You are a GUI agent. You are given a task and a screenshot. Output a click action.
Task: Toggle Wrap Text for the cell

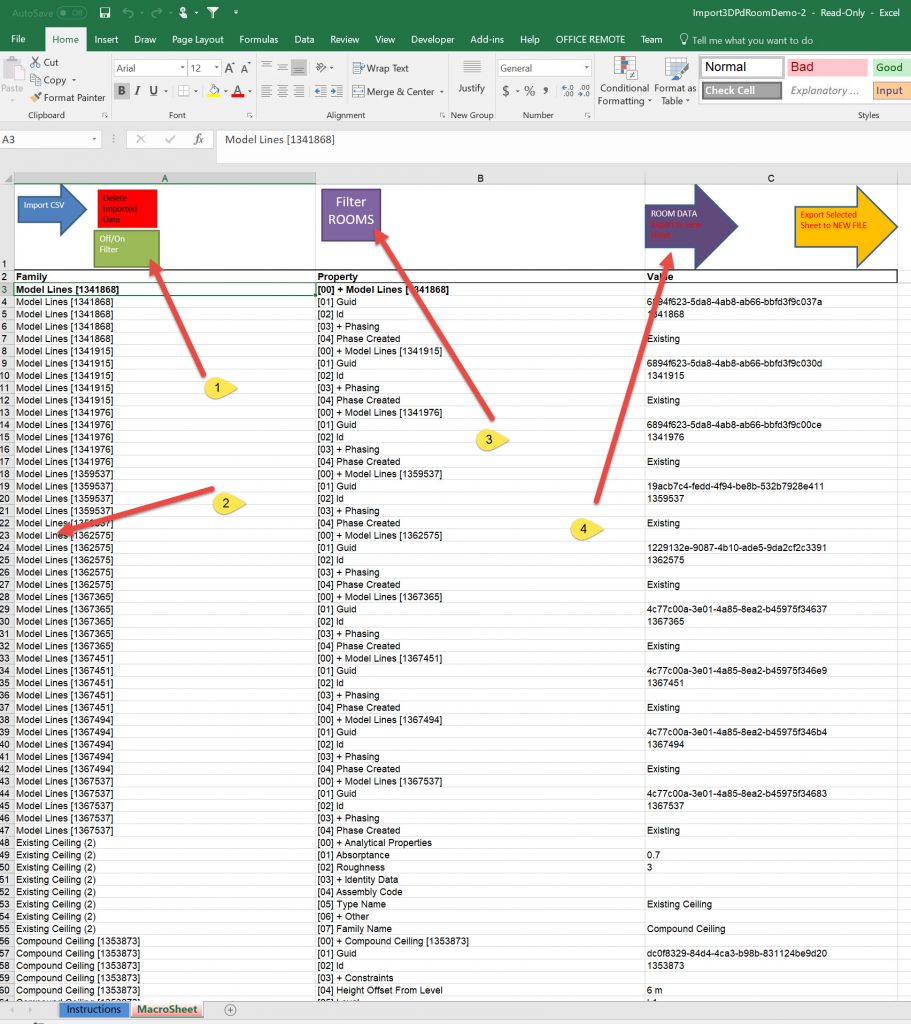378,68
